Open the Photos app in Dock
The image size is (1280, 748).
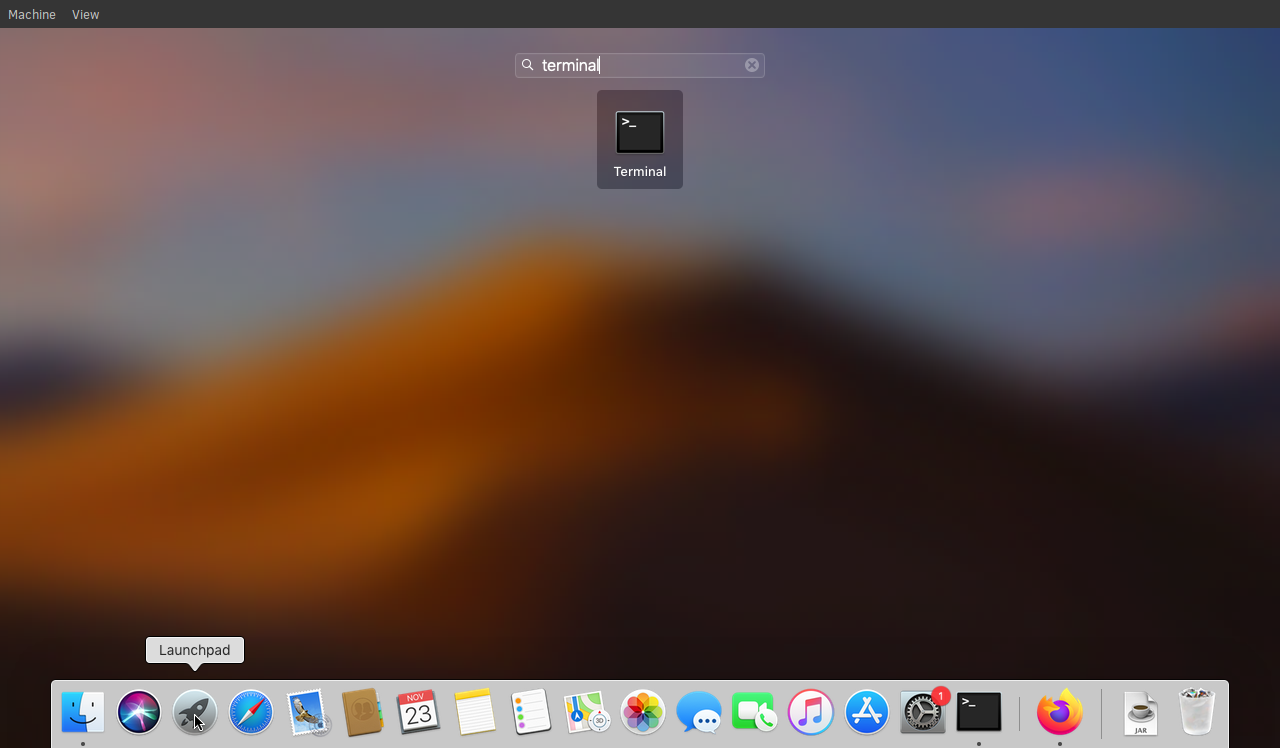click(643, 712)
